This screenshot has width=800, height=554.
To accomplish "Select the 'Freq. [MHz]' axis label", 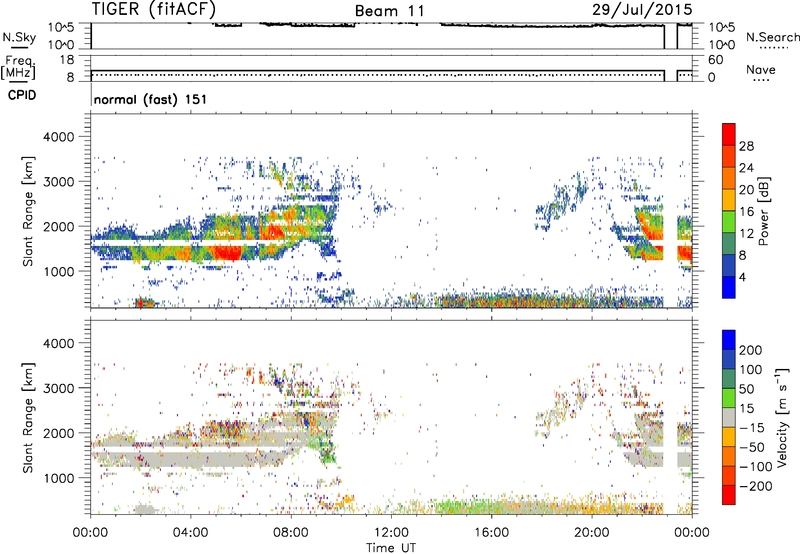I will [x=18, y=67].
